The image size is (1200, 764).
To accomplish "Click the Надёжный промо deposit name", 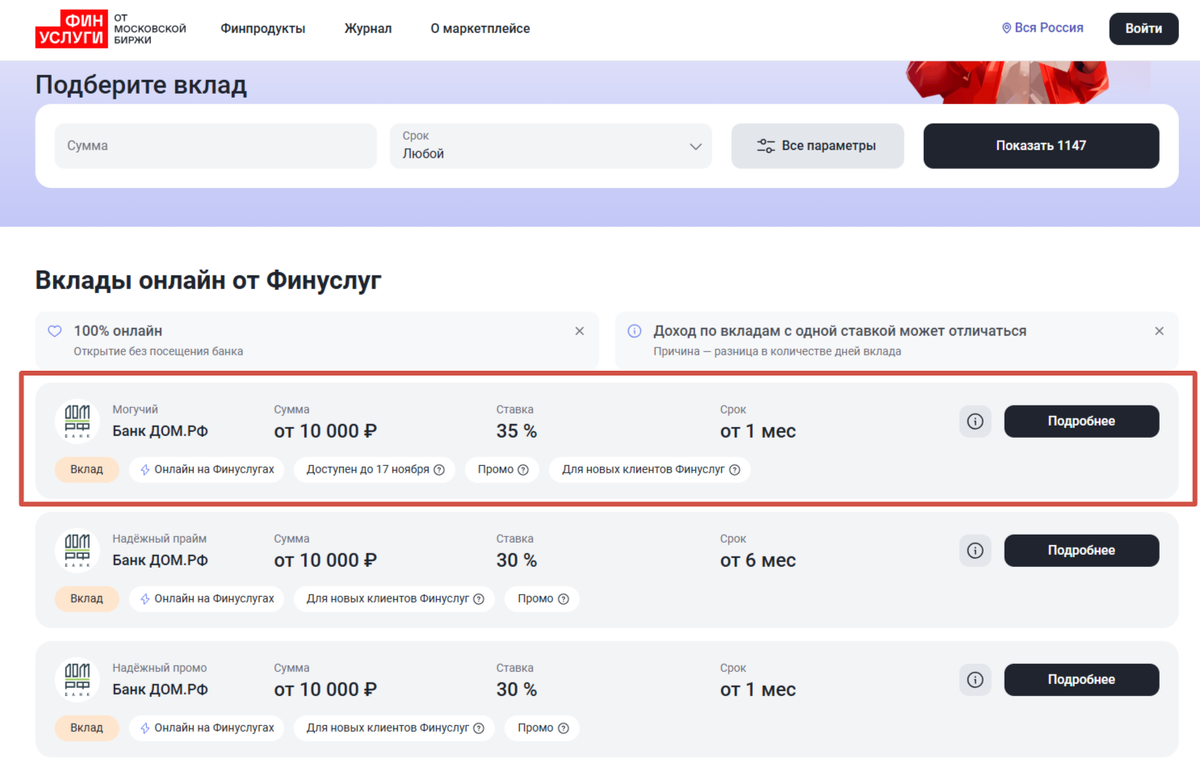I will [x=160, y=668].
